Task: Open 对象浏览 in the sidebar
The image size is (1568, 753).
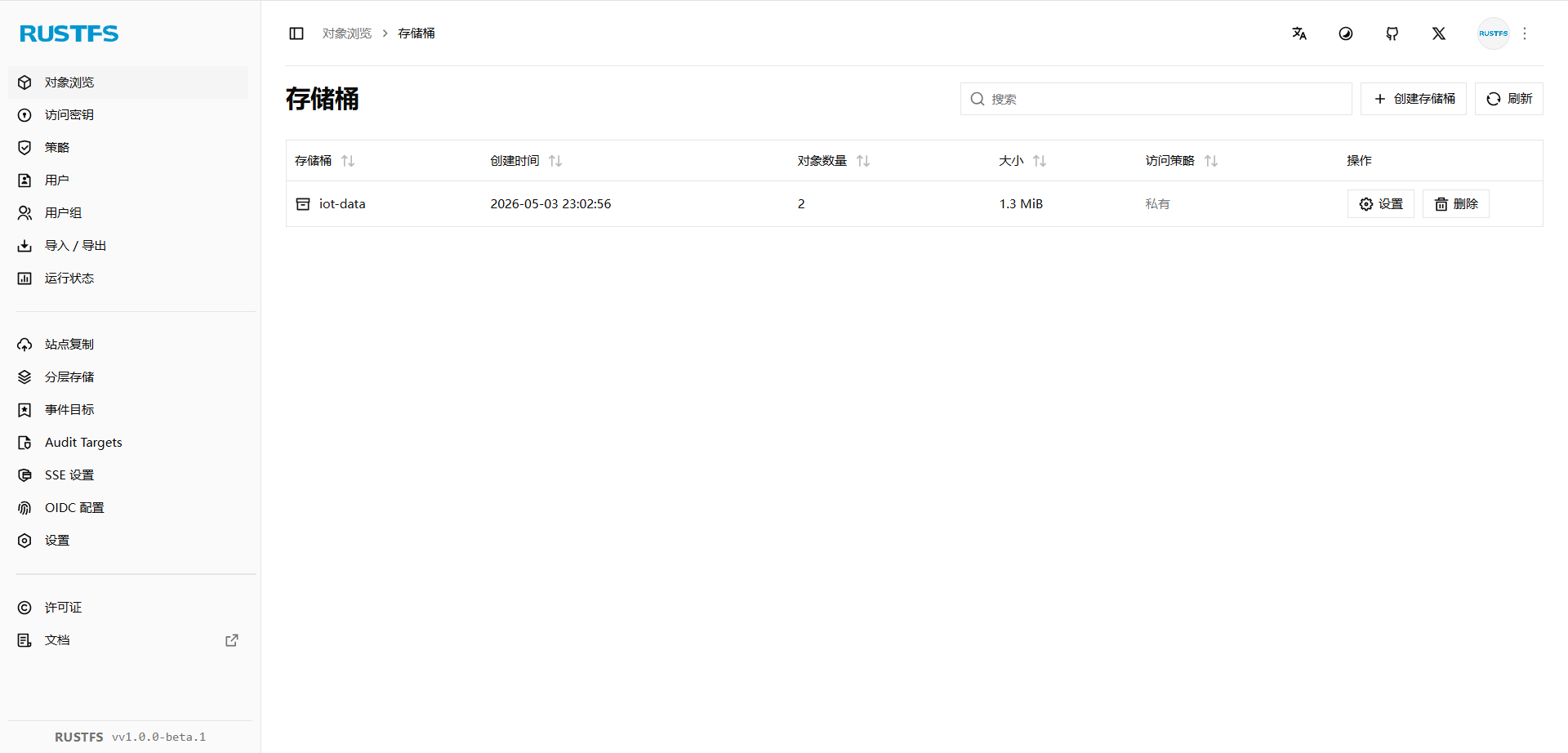Action: coord(128,82)
